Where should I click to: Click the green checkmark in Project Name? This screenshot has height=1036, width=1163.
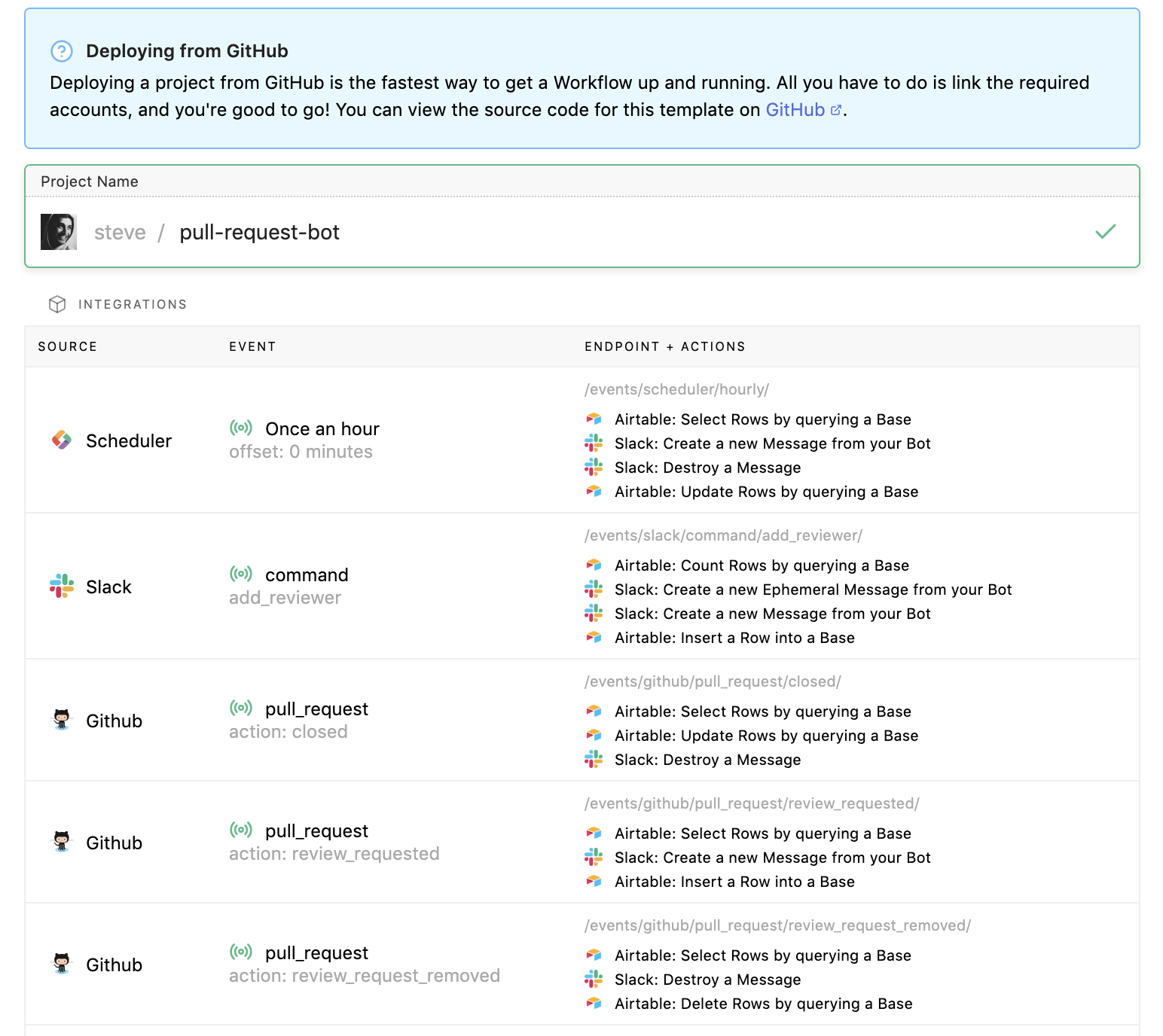1105,232
